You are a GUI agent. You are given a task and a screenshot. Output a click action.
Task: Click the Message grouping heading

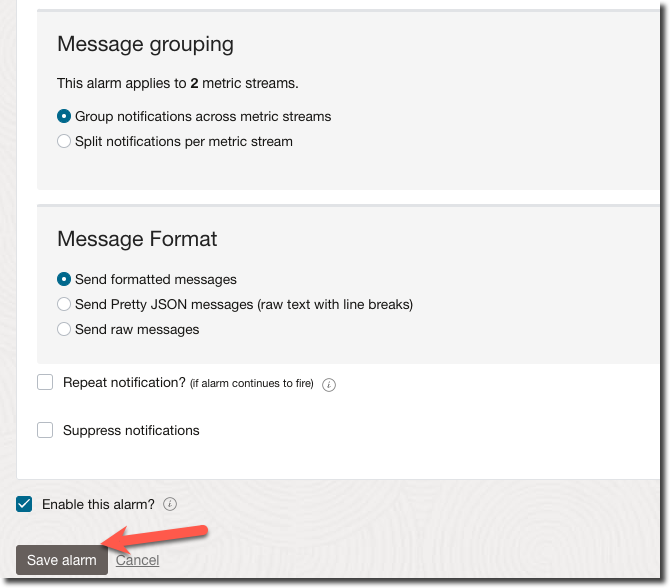point(145,44)
